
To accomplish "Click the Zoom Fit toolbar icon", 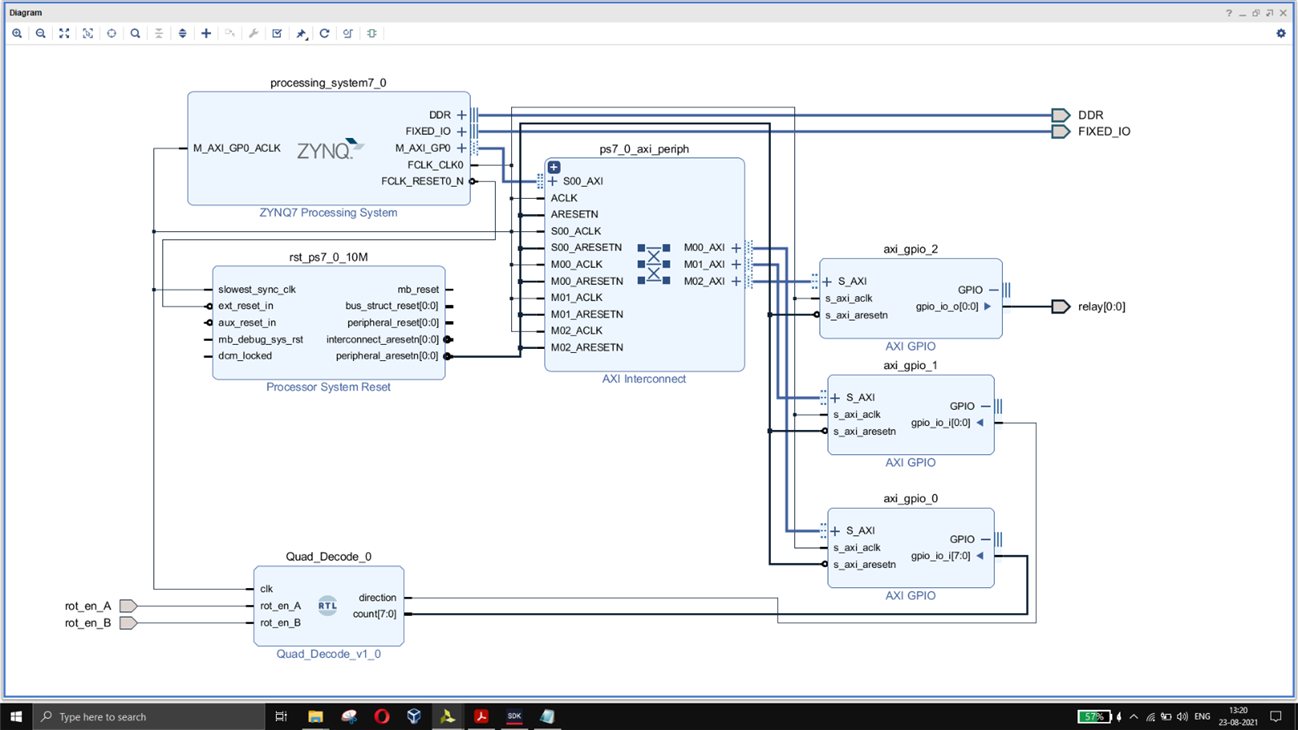I will [64, 33].
